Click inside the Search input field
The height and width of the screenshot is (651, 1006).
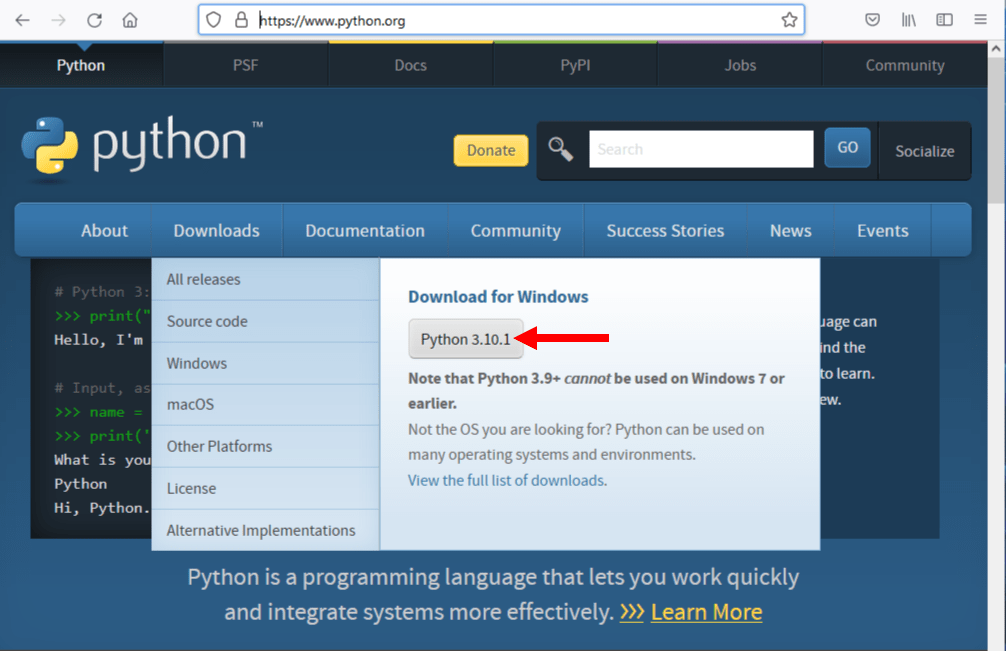click(700, 148)
